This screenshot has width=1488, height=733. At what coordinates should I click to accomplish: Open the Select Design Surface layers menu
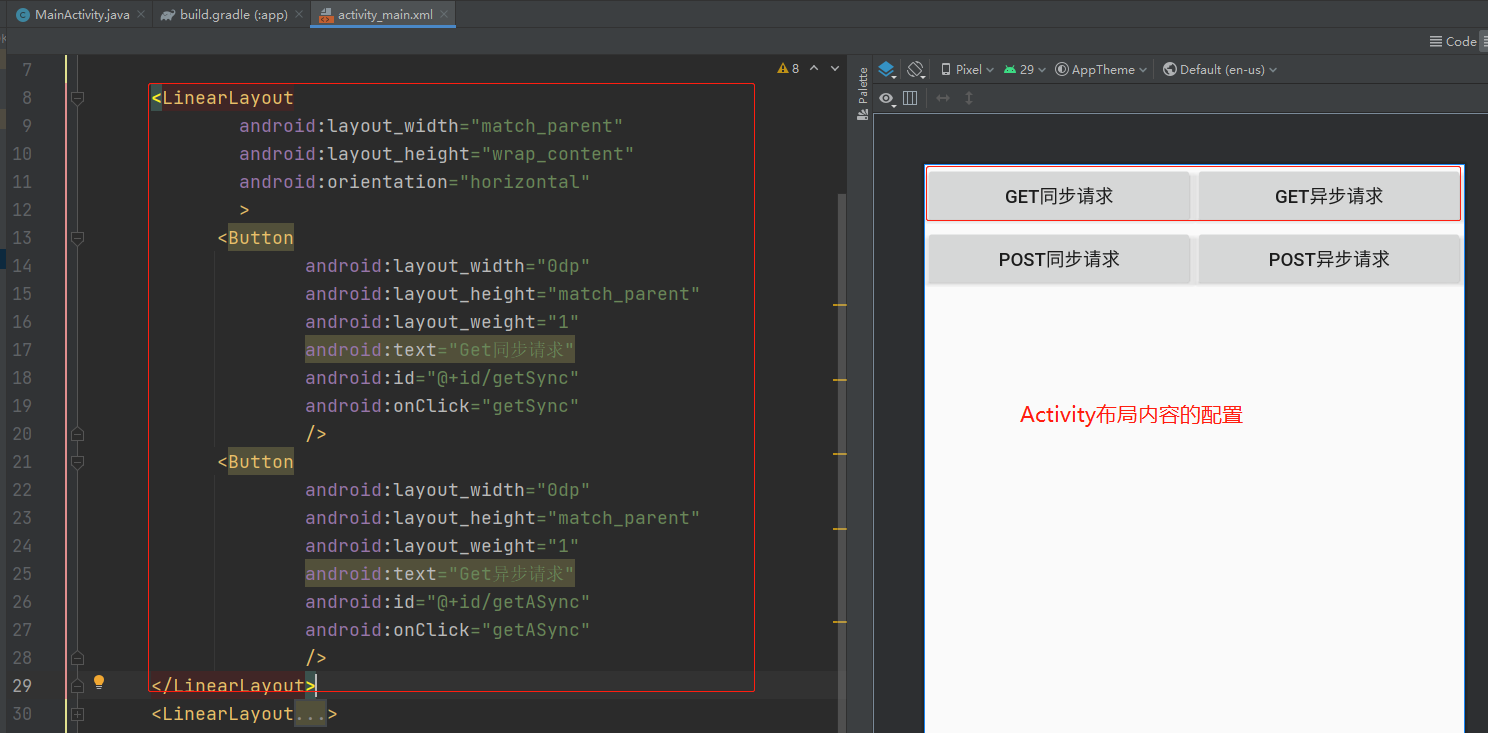(x=887, y=70)
